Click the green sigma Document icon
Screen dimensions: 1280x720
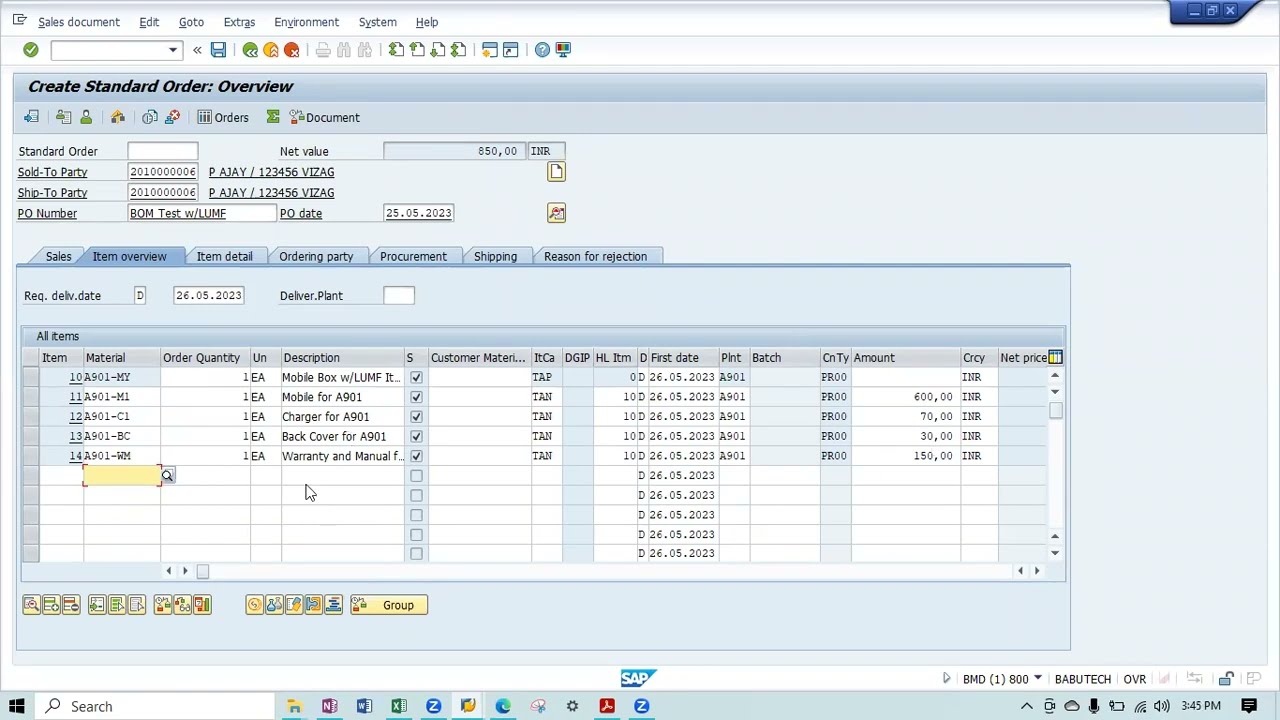(273, 118)
